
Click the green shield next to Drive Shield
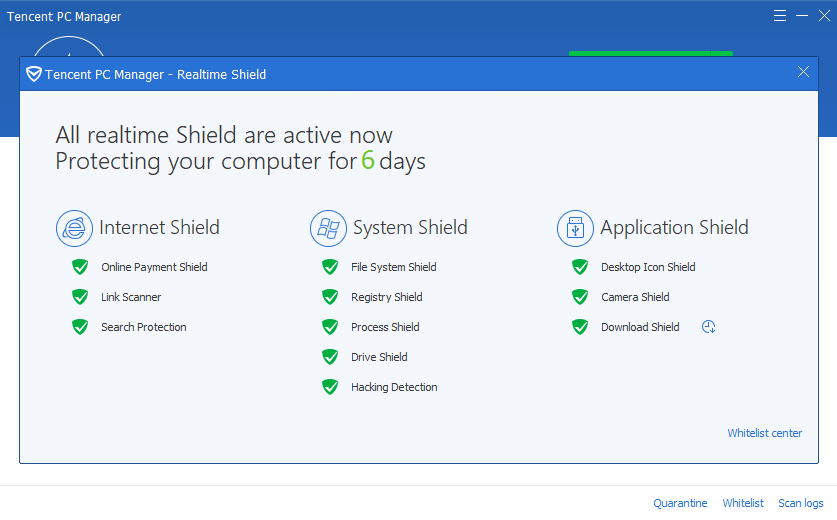[330, 357]
